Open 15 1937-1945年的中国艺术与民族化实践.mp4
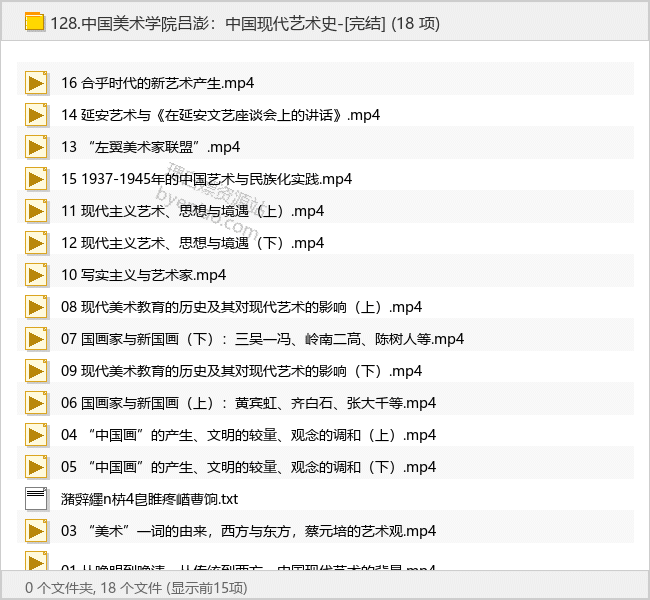The width and height of the screenshot is (650, 600). tap(206, 179)
